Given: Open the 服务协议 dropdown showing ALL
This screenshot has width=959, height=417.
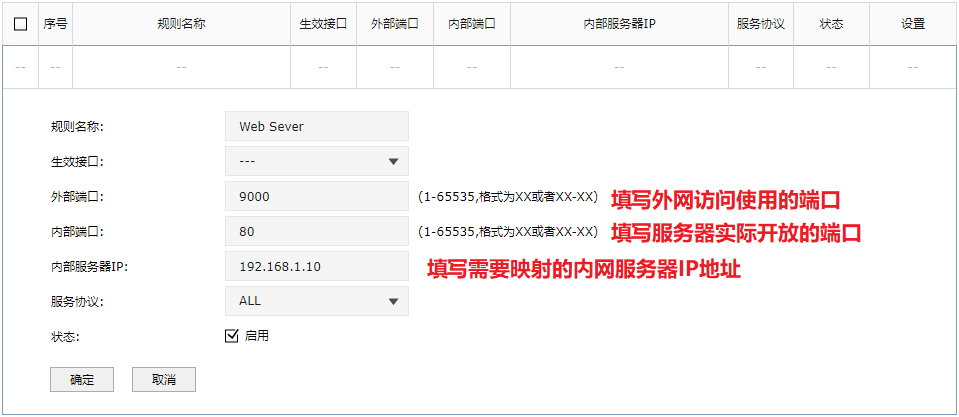Looking at the screenshot, I should tap(317, 301).
